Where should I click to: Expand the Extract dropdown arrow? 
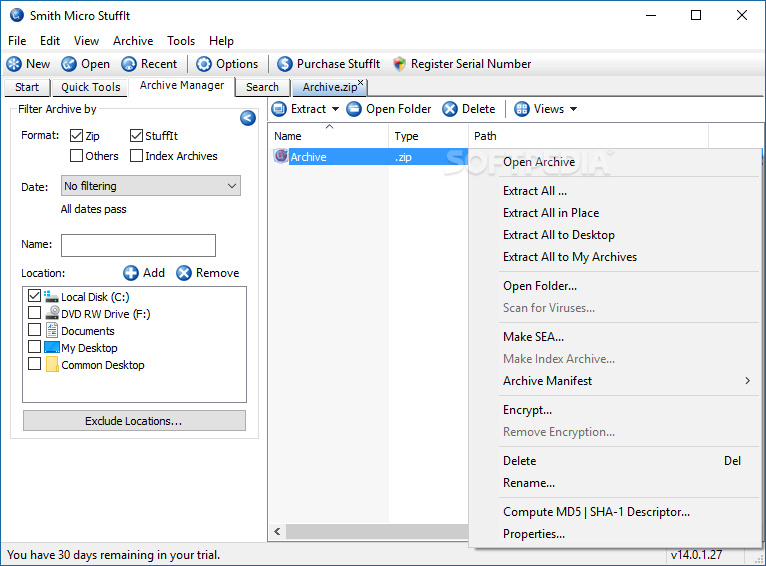point(335,109)
